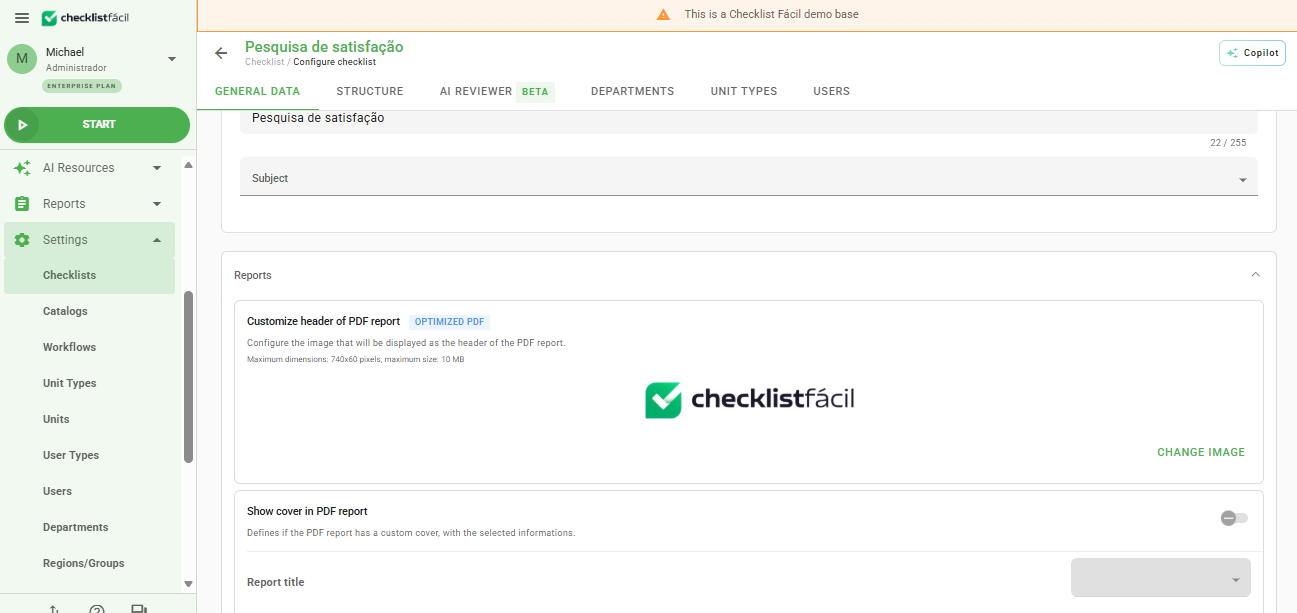
Task: Open the UNIT TYPES tab
Action: (744, 91)
